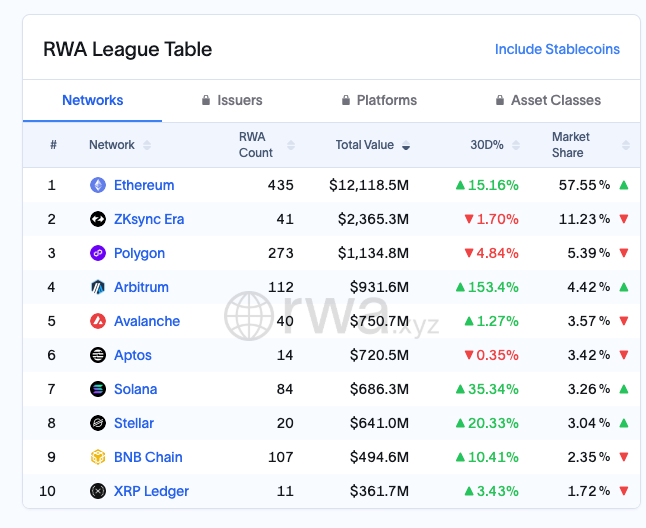Click the Avalanche red logo icon

[98, 321]
